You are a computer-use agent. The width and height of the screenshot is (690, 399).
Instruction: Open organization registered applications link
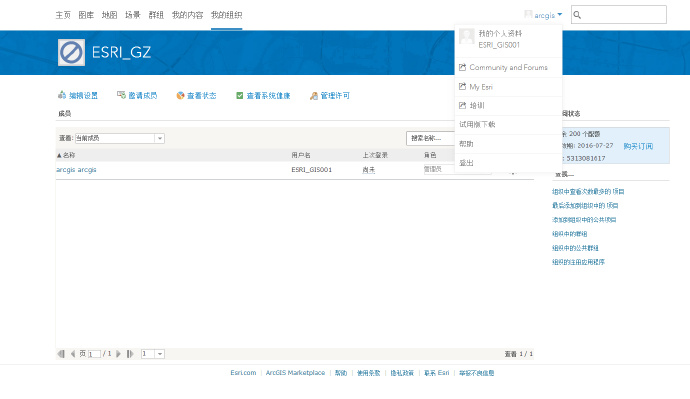pyautogui.click(x=578, y=262)
